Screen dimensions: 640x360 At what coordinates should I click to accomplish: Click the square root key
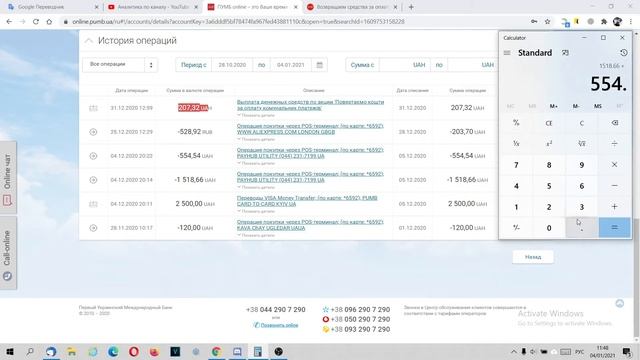(582, 144)
